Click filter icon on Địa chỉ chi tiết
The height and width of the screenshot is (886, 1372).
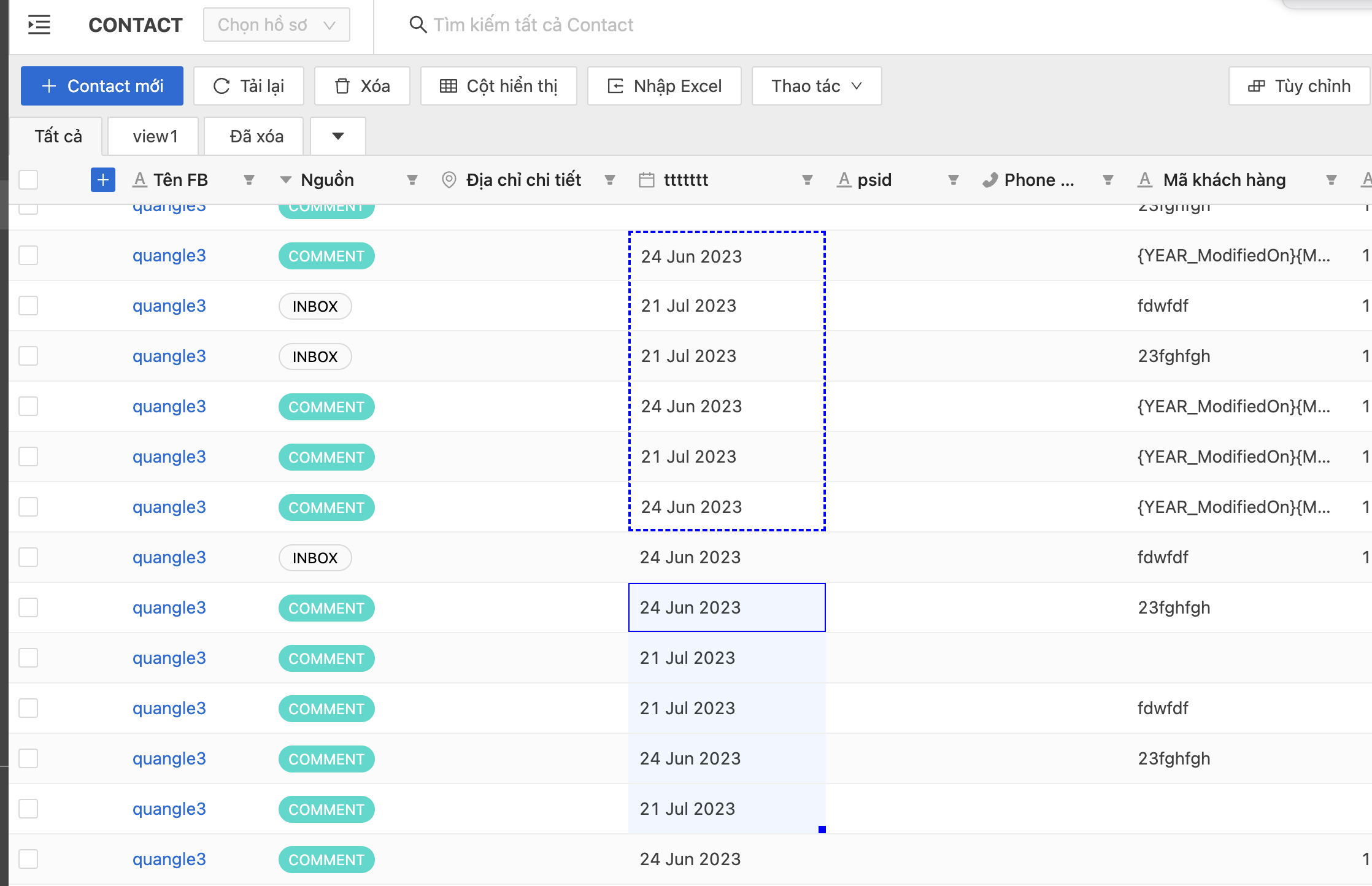pos(609,180)
